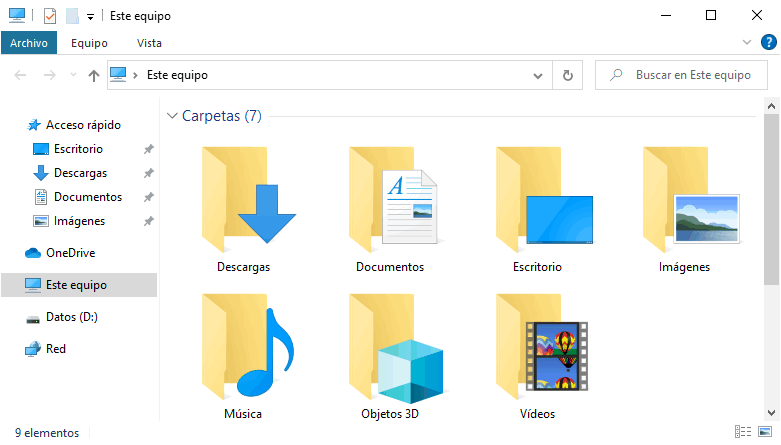This screenshot has height=445, width=781.
Task: Switch to the Vista ribbon tab
Action: point(149,43)
